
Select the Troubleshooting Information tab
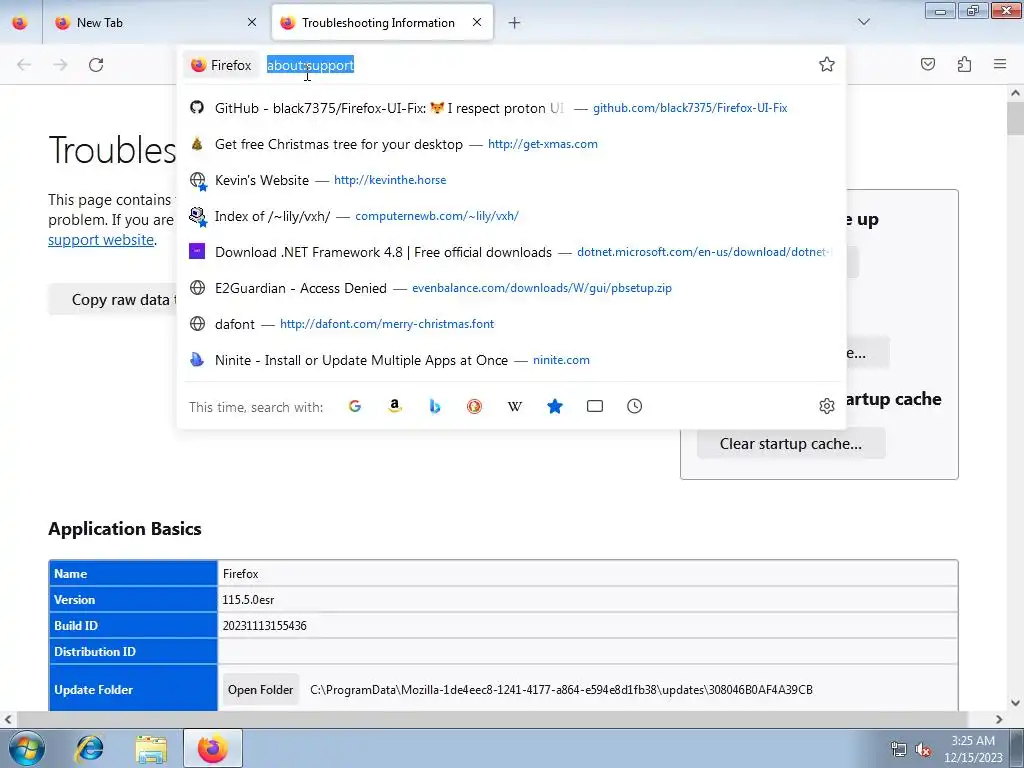pos(382,22)
